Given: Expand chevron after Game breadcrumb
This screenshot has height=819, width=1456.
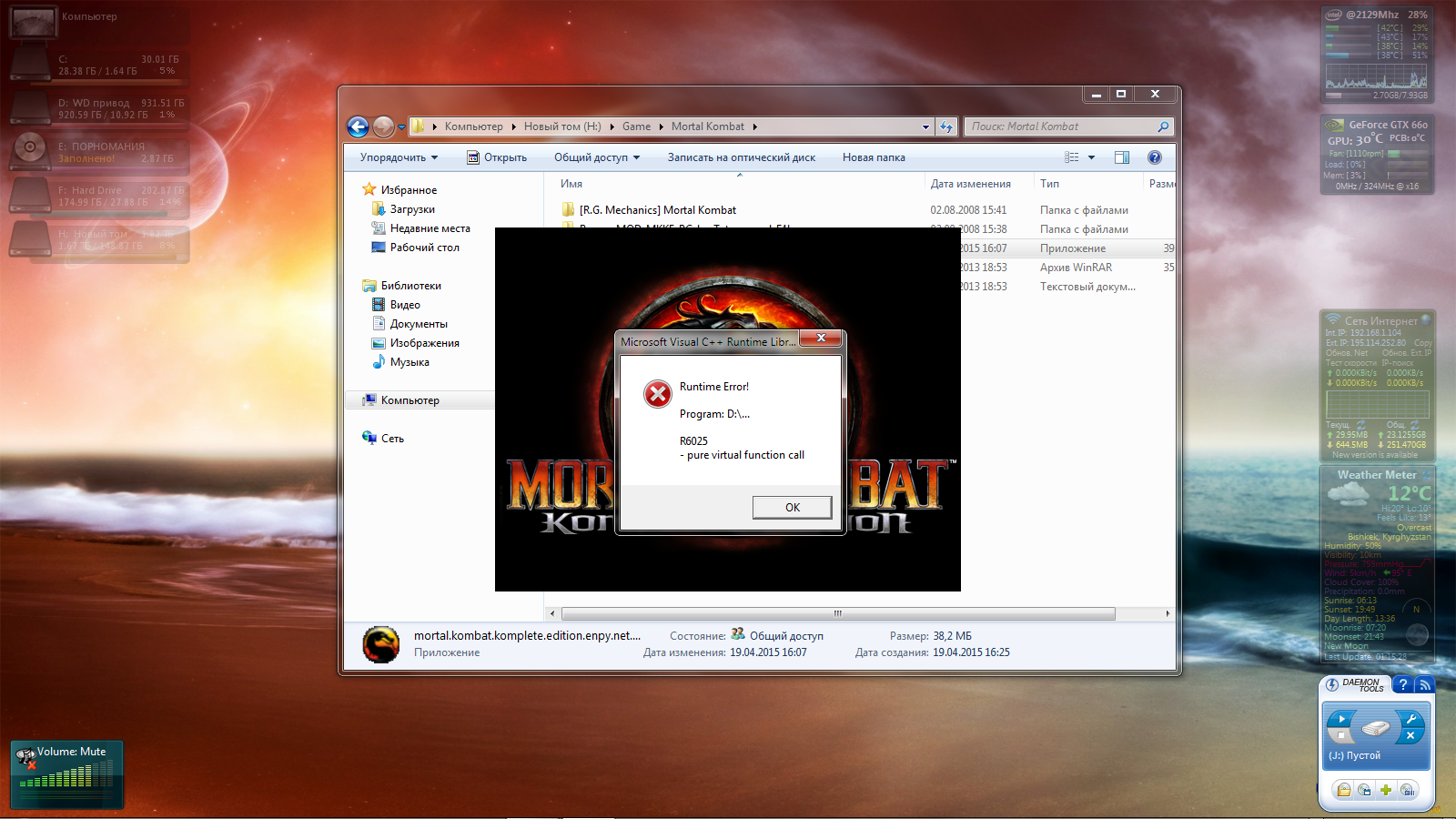Looking at the screenshot, I should click(x=661, y=126).
